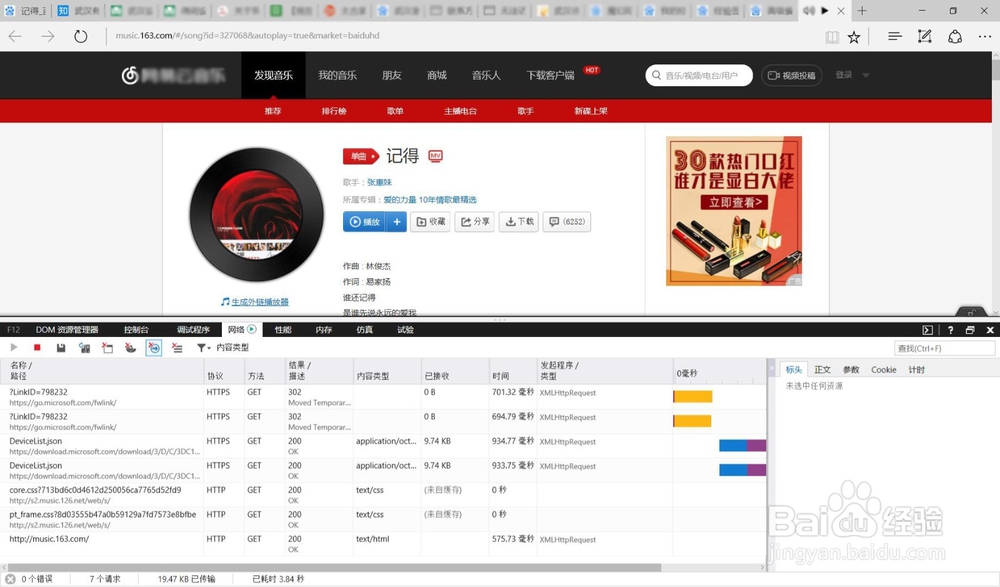
Task: Clear the network session list icon
Action: click(x=177, y=348)
